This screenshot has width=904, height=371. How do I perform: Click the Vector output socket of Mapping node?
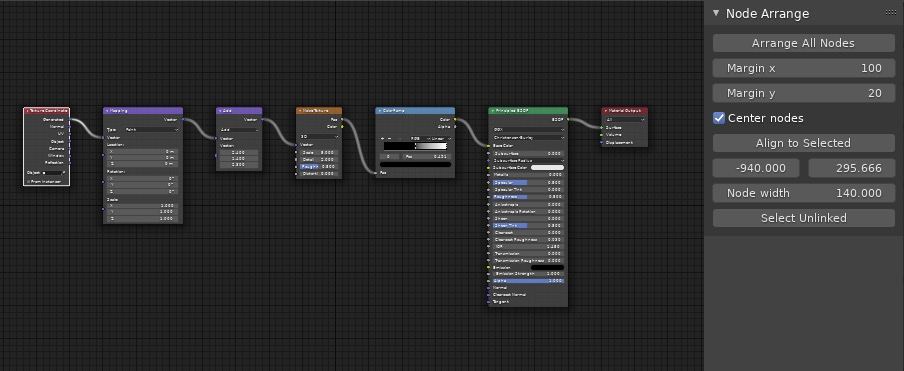click(x=183, y=119)
